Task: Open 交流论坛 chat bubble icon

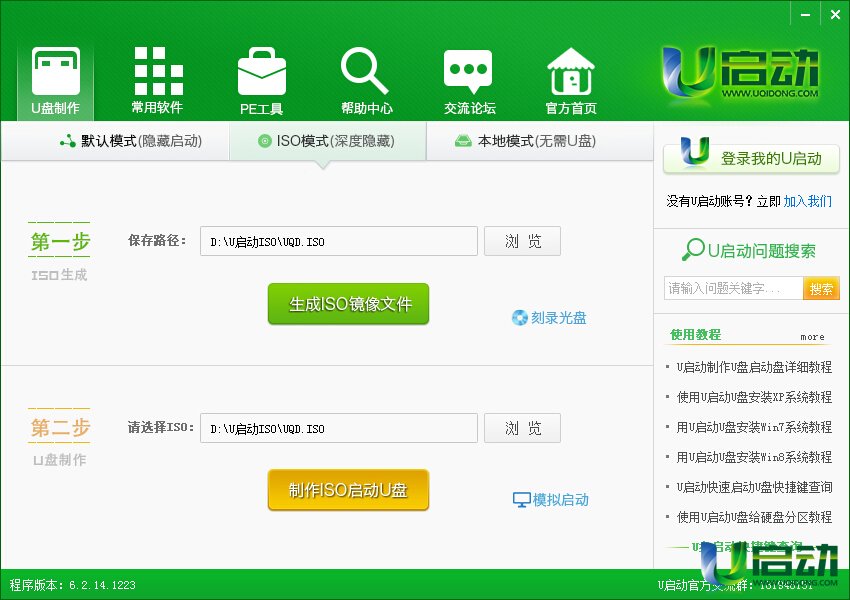Action: click(x=469, y=80)
